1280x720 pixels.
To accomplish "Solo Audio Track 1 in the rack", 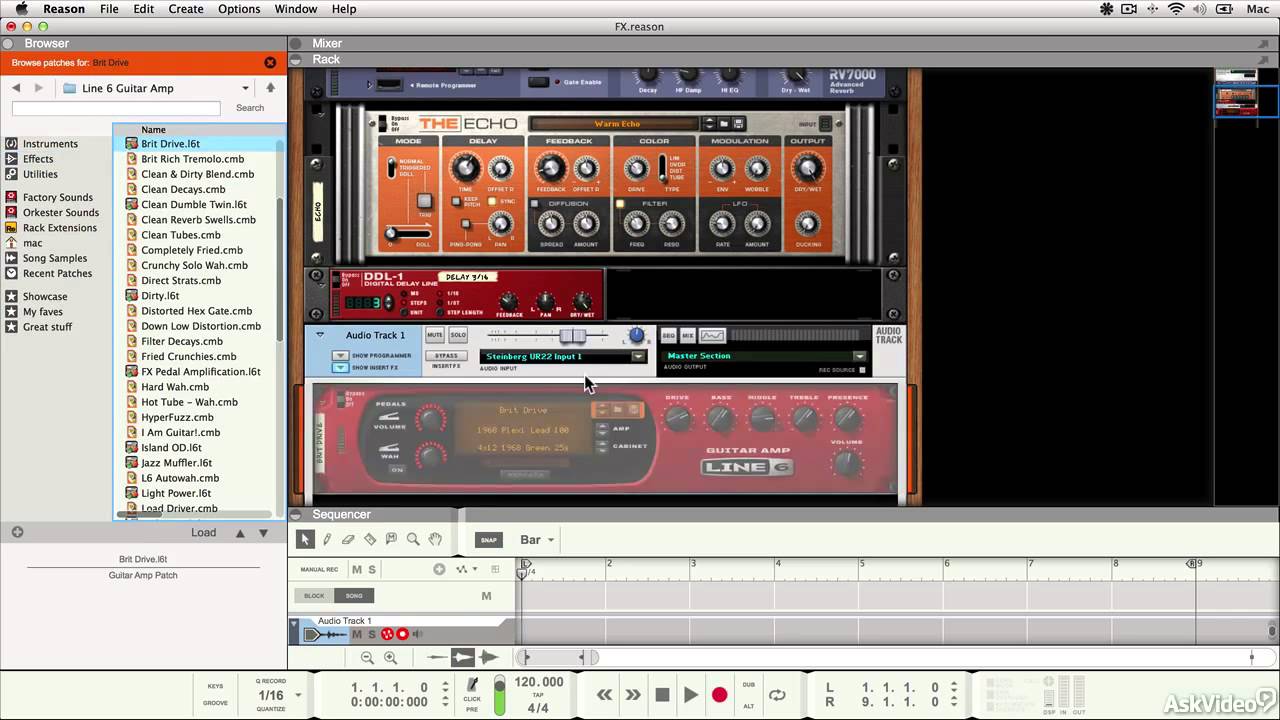I will 458,335.
